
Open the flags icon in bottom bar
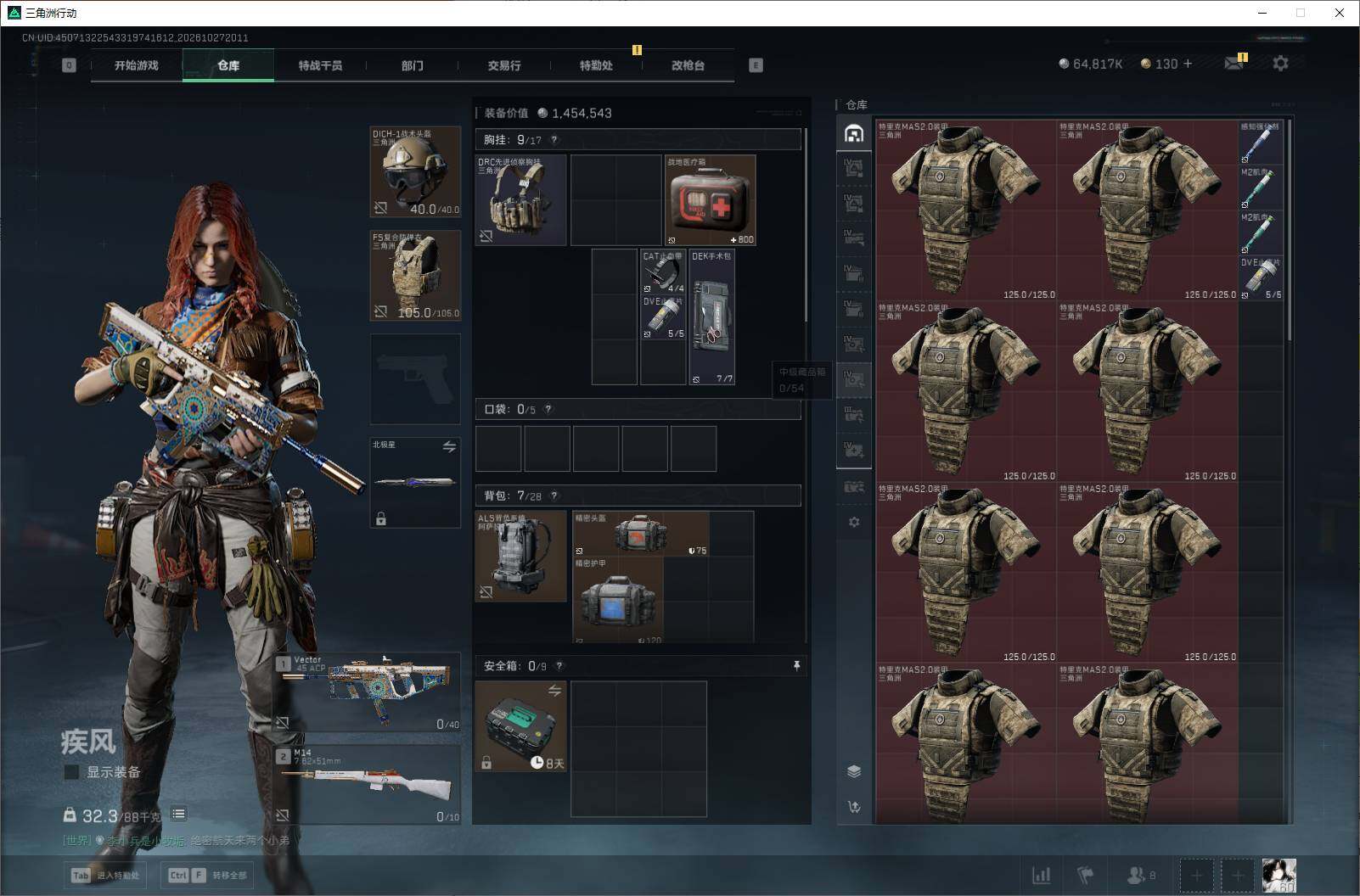pyautogui.click(x=1085, y=875)
